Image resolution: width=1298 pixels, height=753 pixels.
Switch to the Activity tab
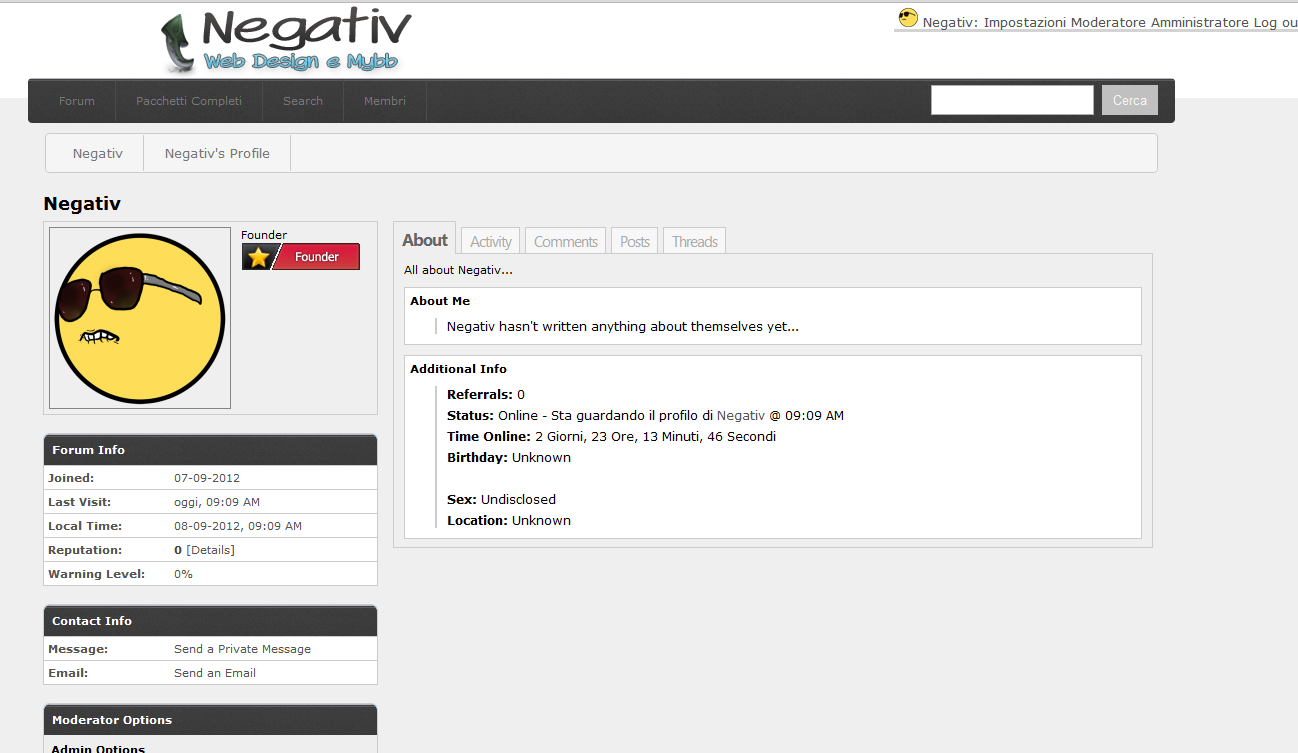[491, 241]
